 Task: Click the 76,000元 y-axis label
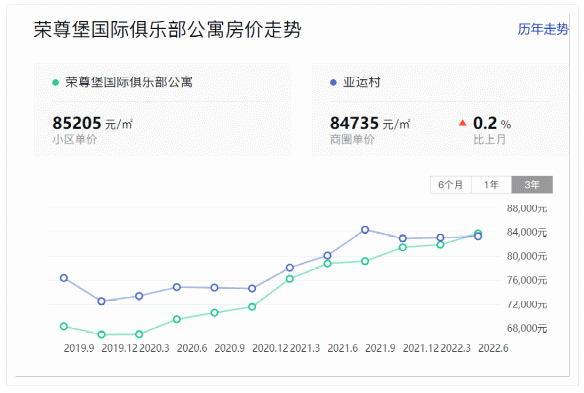tap(527, 280)
